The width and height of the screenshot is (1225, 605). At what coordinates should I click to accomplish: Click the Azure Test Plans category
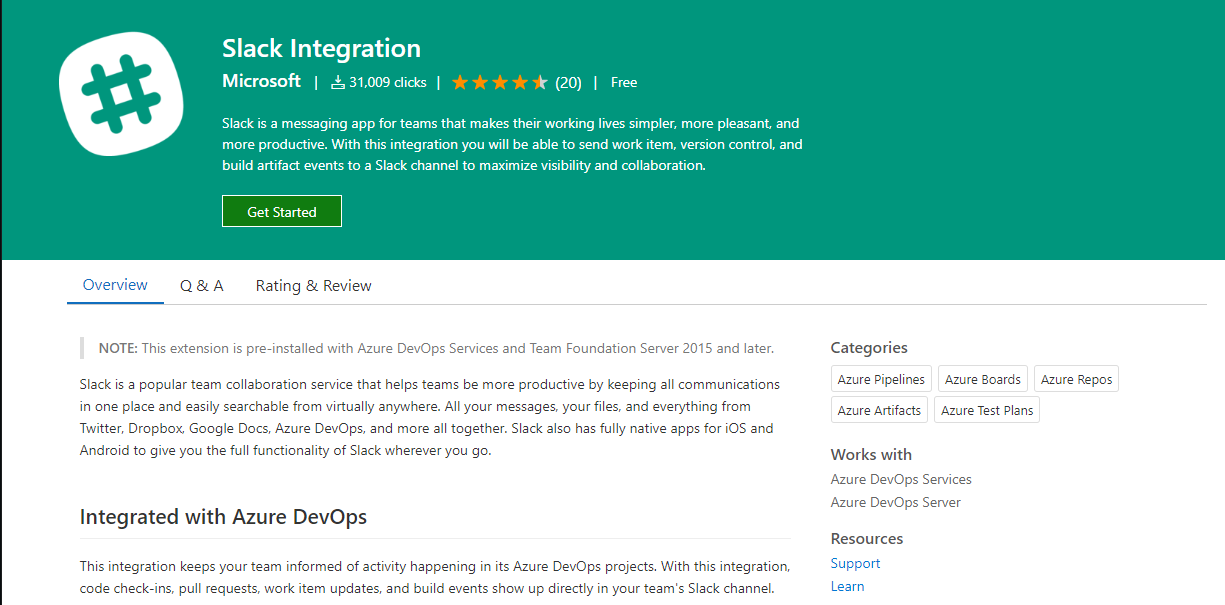point(986,409)
